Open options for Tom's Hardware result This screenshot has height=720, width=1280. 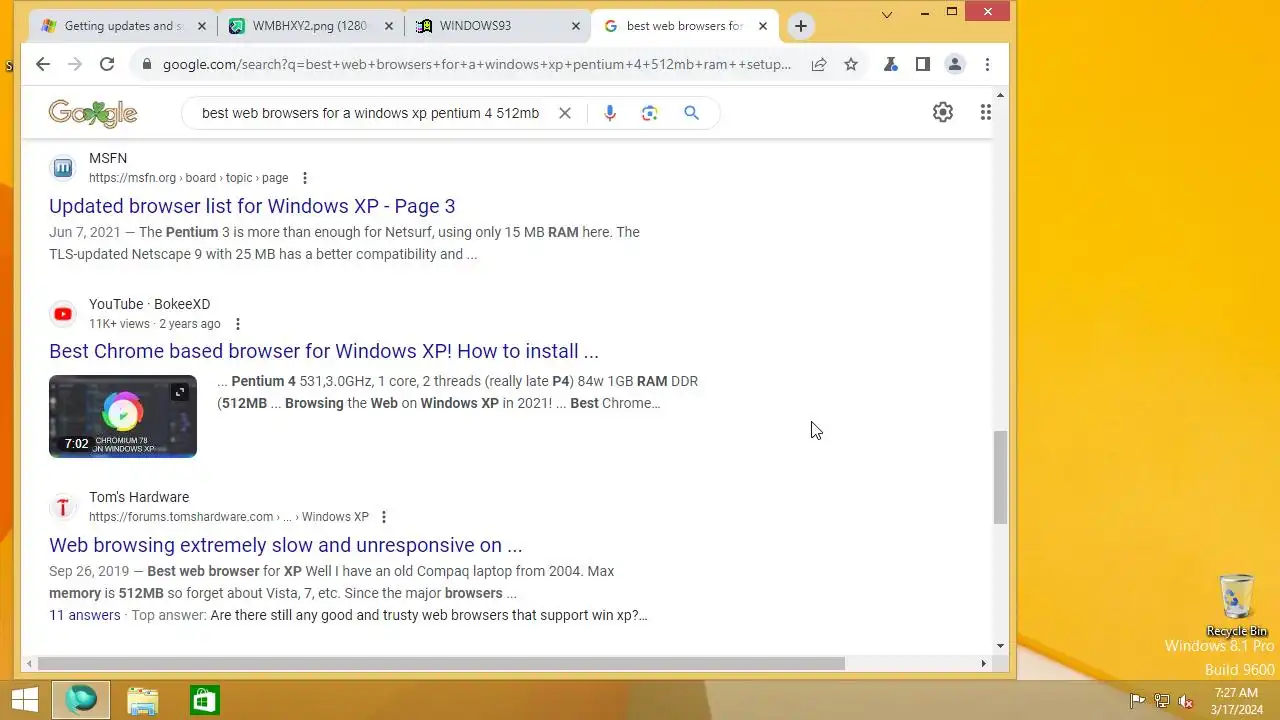pyautogui.click(x=384, y=517)
